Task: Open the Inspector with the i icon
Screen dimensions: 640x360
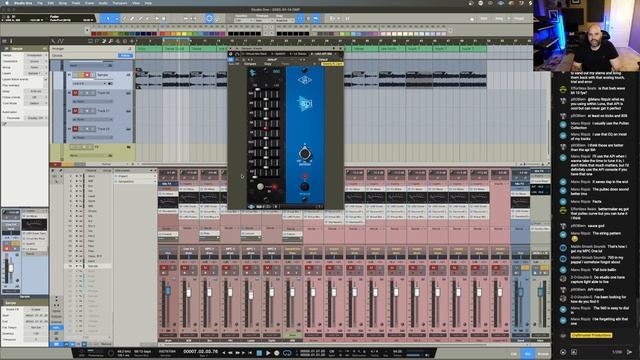Action: click(11, 41)
